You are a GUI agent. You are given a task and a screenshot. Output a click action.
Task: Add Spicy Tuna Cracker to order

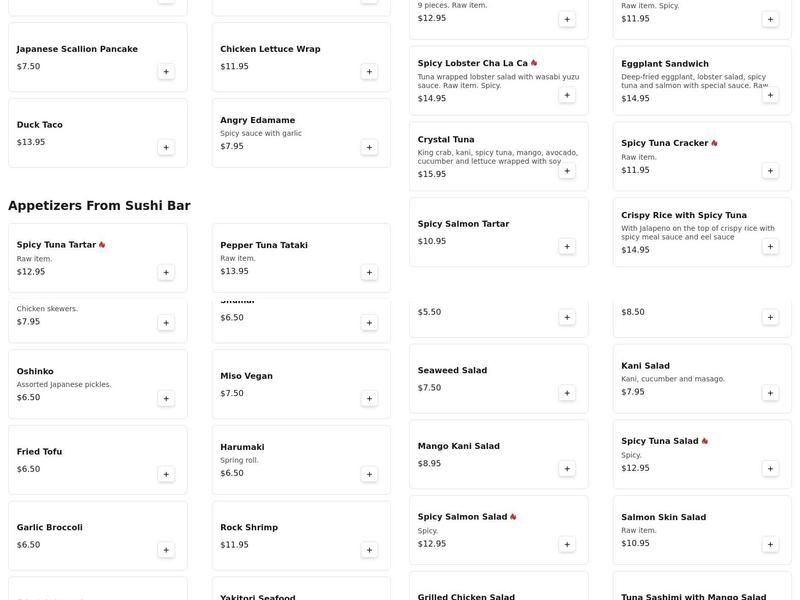pyautogui.click(x=771, y=171)
